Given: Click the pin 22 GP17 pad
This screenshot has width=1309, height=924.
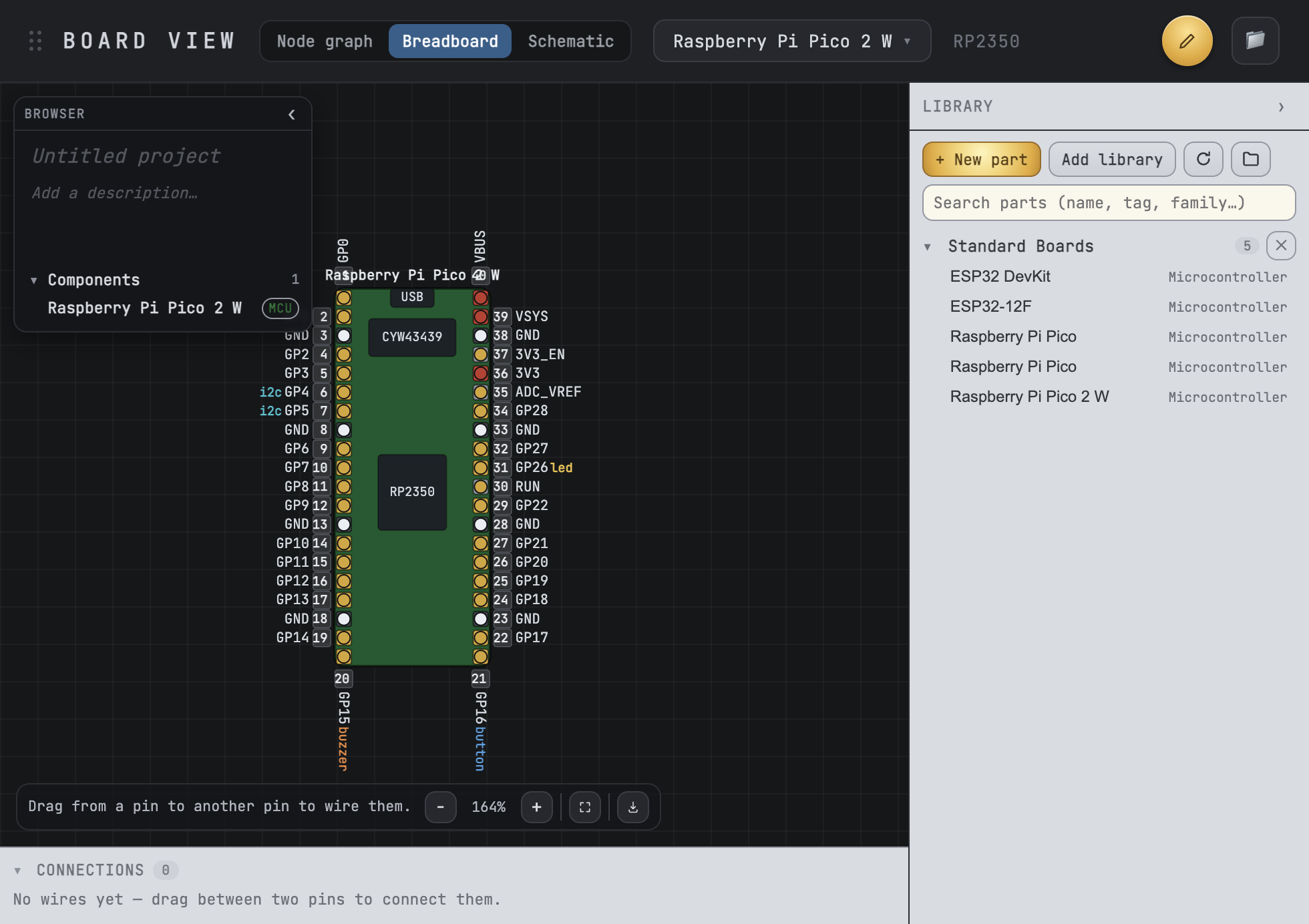Looking at the screenshot, I should coord(480,638).
